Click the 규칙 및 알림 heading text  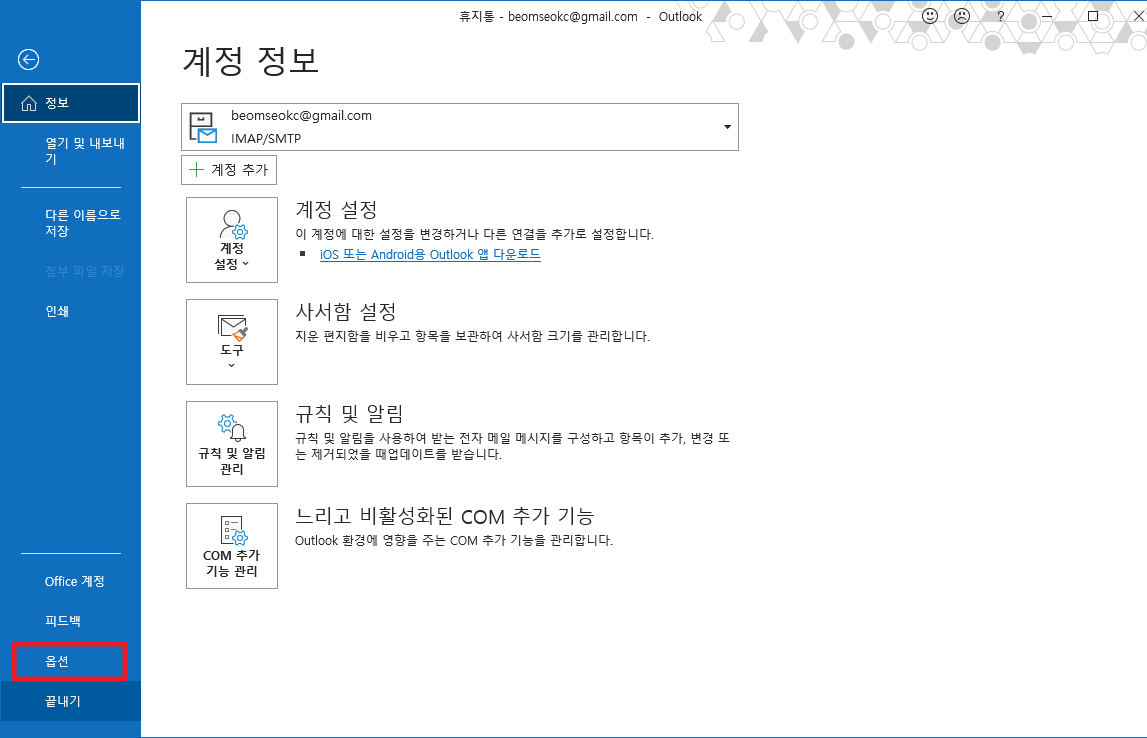click(350, 414)
